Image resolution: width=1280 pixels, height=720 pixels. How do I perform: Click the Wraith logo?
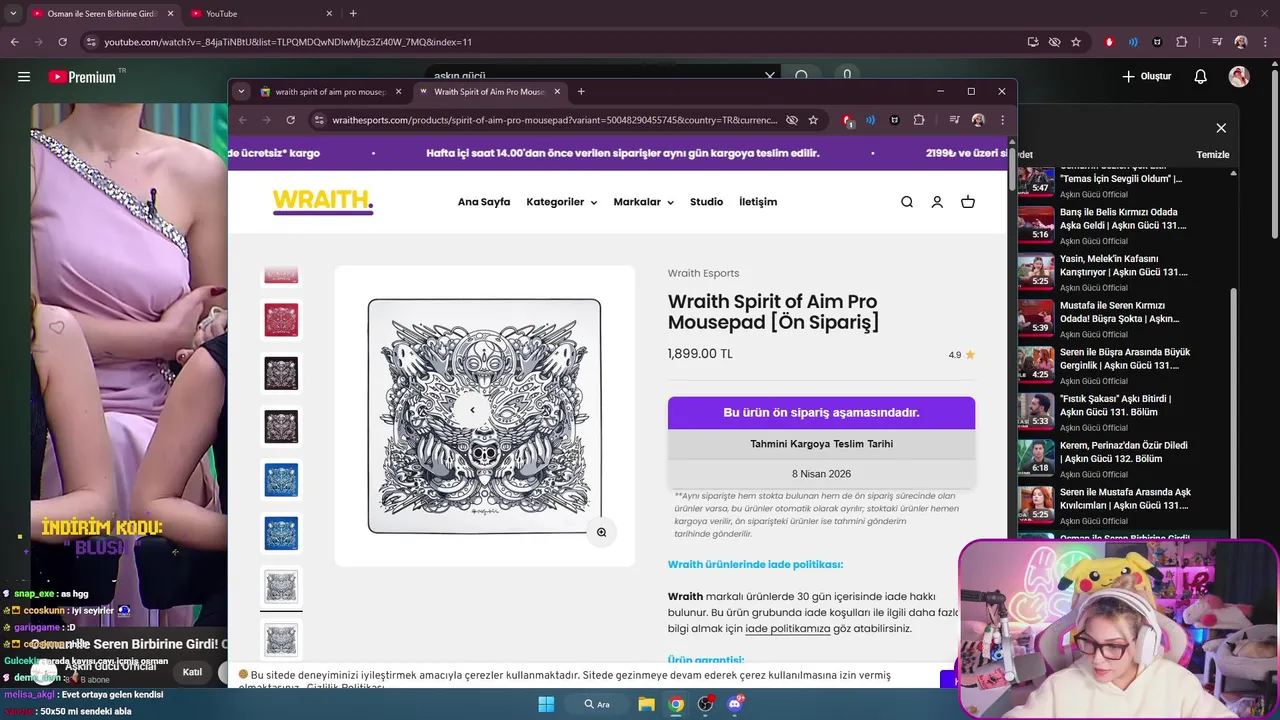pos(323,201)
